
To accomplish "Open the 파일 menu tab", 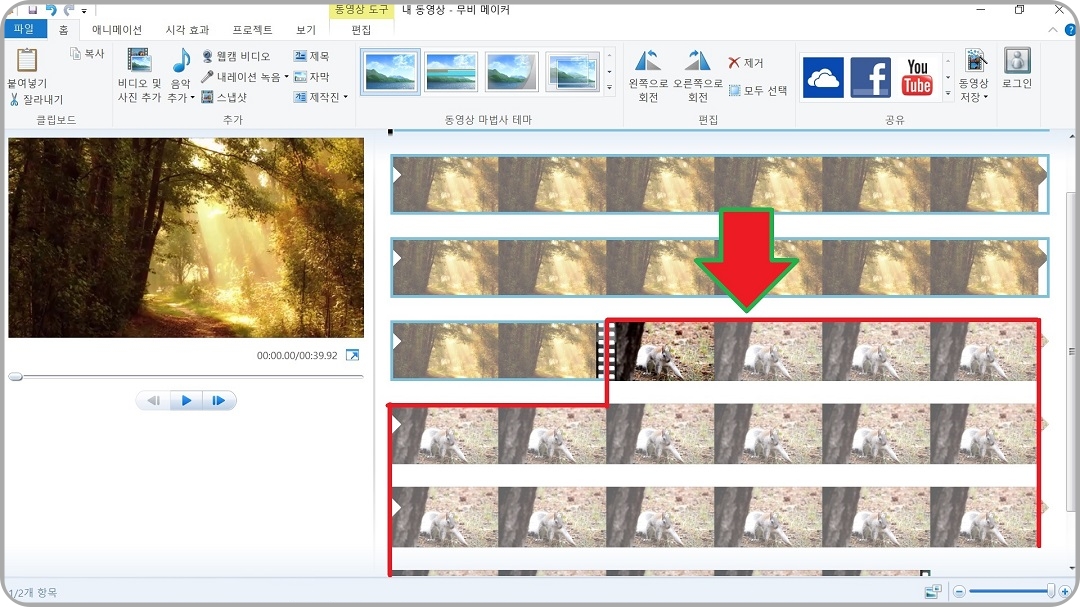I will (24, 29).
